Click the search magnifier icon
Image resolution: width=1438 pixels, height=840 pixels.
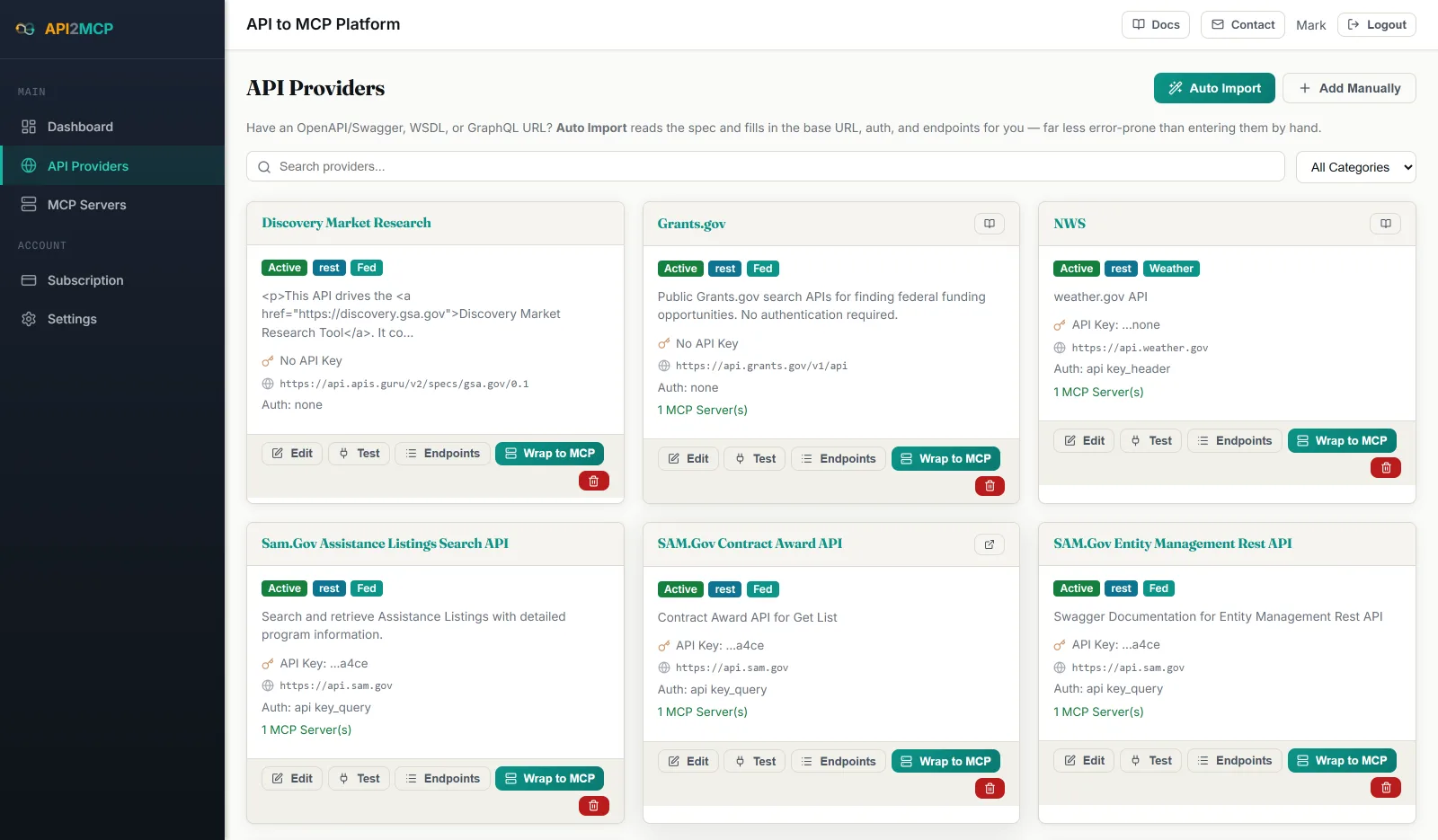pyautogui.click(x=264, y=167)
